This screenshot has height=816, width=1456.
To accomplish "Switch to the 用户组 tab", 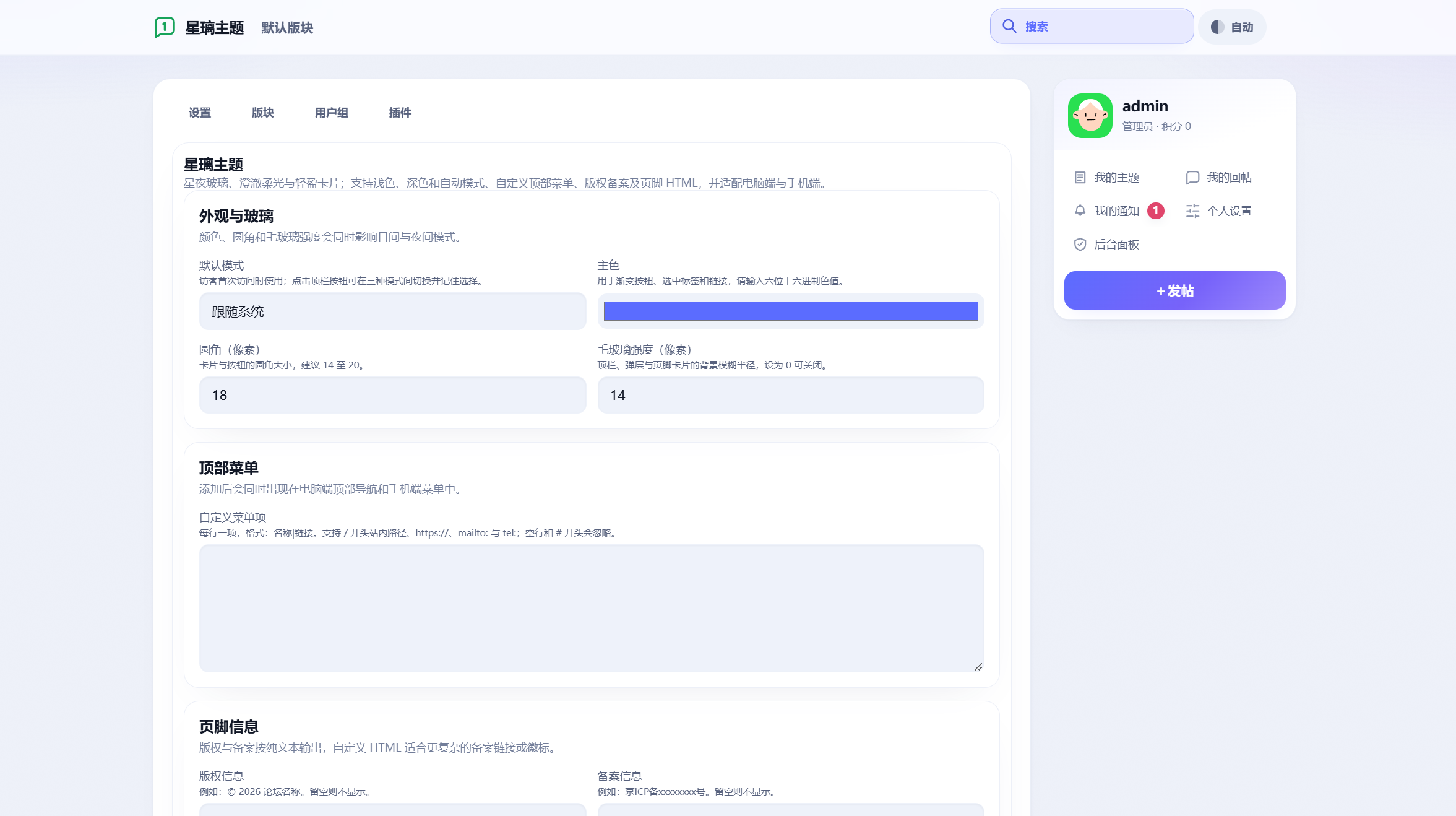I will click(x=332, y=113).
